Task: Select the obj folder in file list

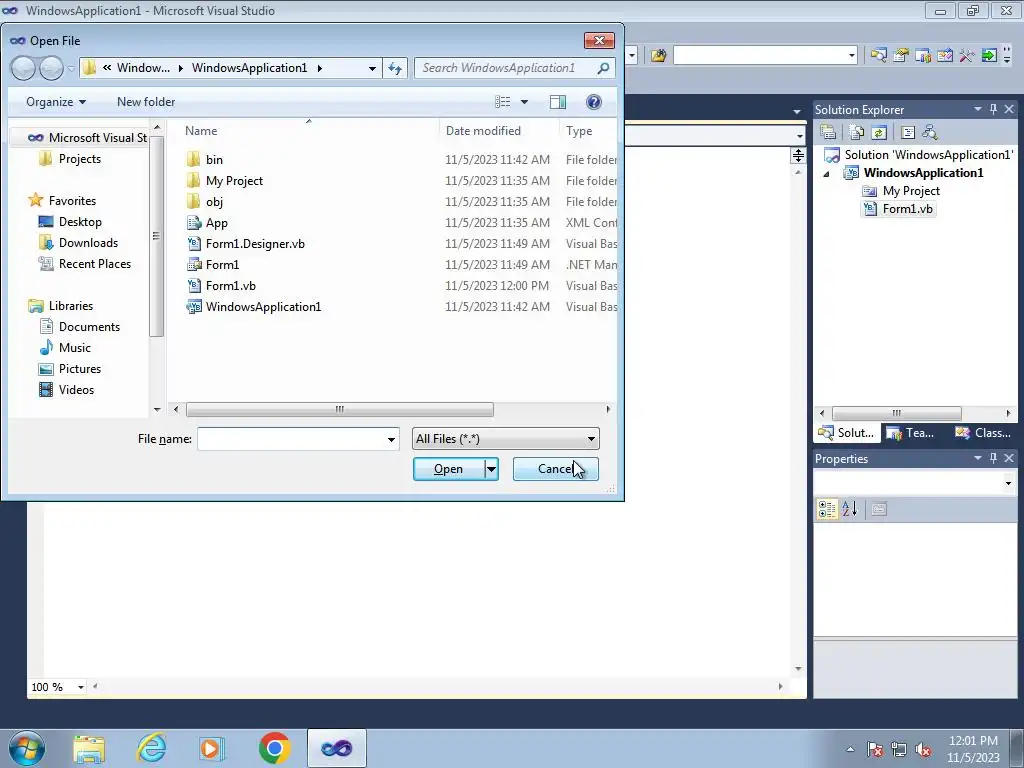Action: 214,201
